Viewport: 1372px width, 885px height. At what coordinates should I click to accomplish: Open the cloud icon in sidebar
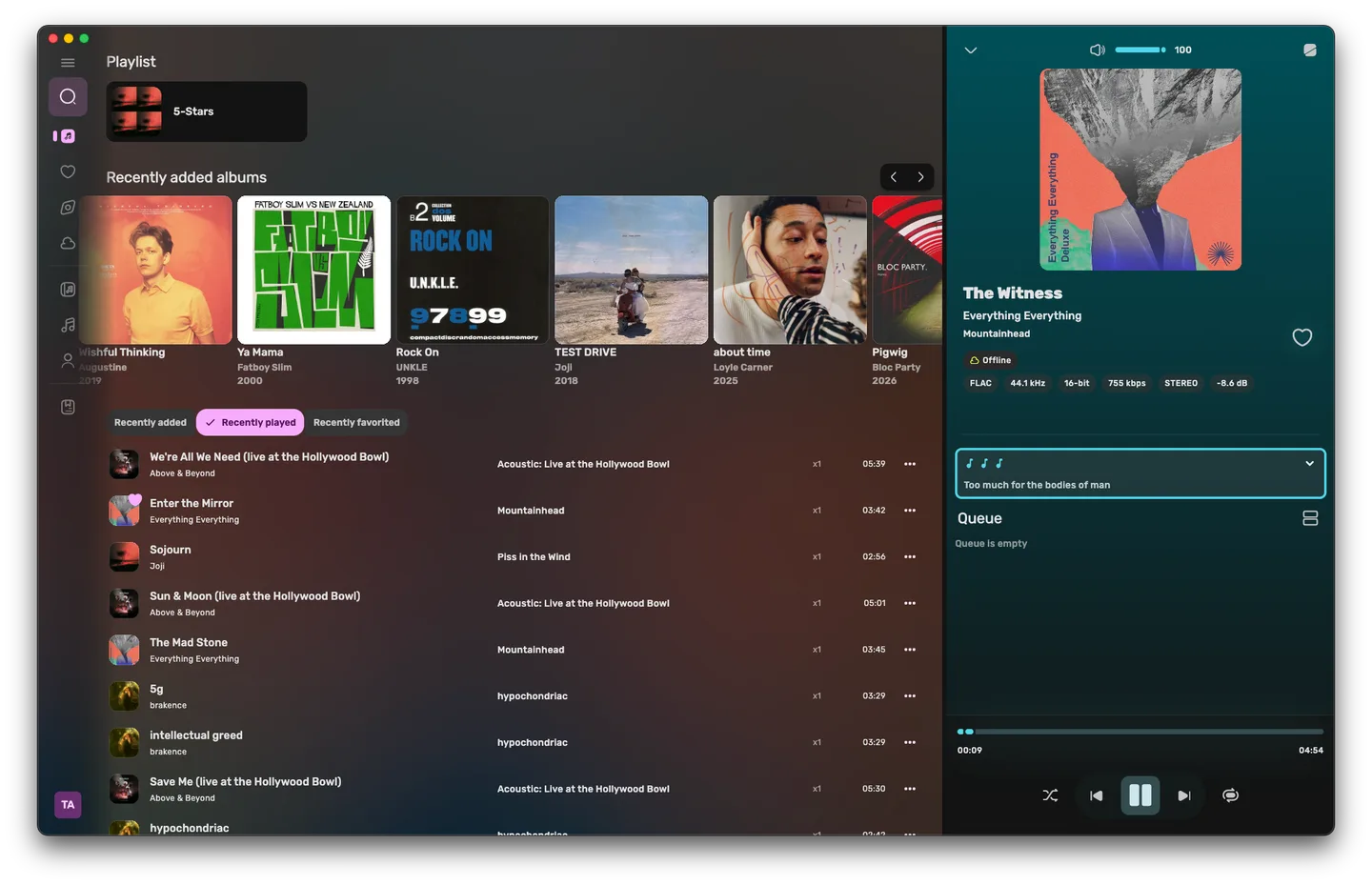point(68,243)
